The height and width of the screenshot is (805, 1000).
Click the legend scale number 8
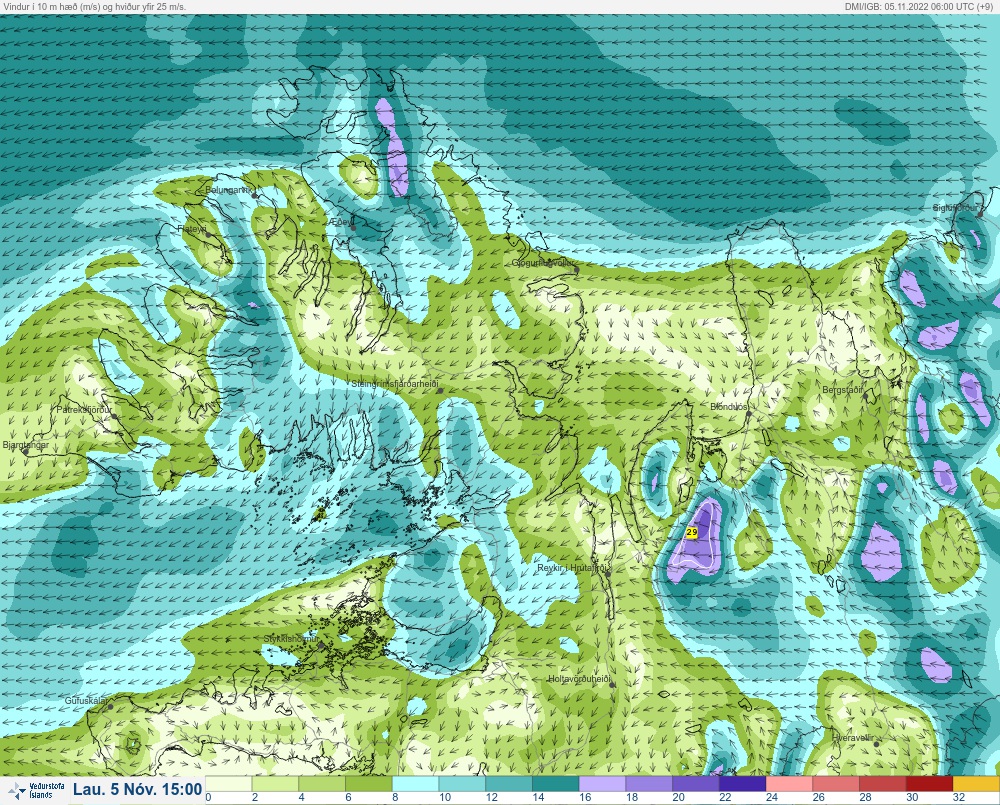pyautogui.click(x=395, y=797)
